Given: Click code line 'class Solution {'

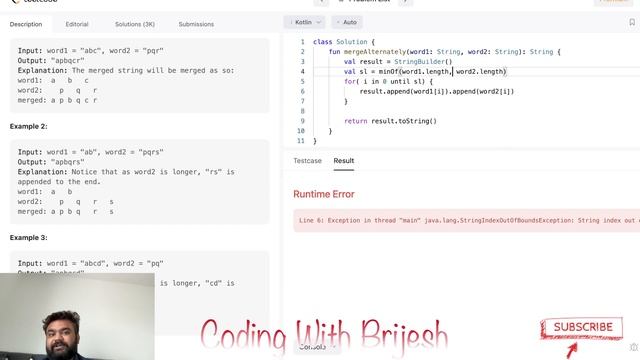Looking at the screenshot, I should tap(344, 42).
